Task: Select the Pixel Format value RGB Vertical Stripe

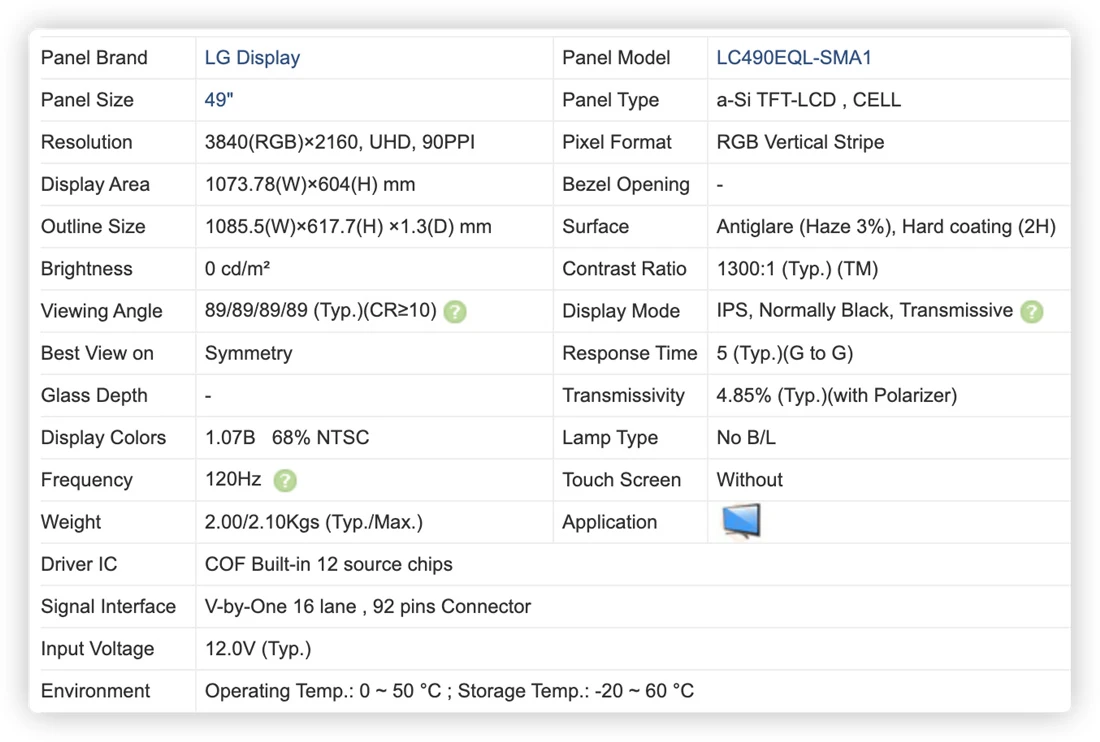Action: point(800,142)
